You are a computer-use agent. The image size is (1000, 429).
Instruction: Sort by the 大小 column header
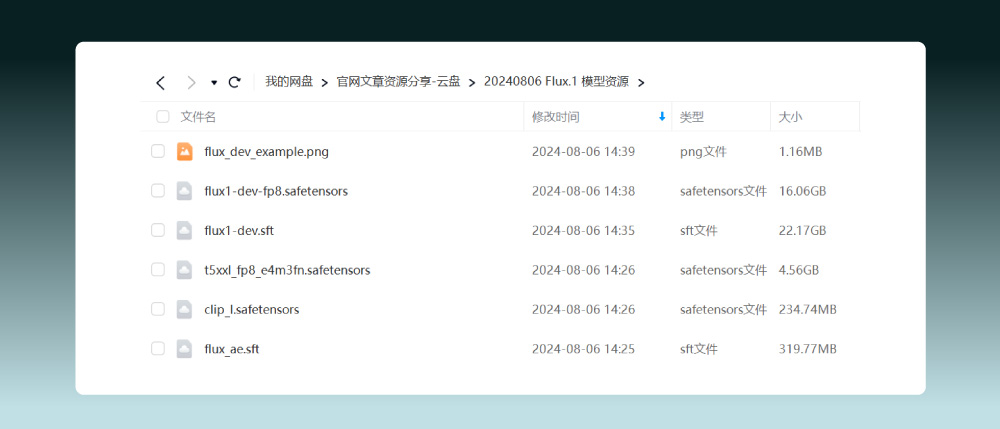click(x=791, y=117)
